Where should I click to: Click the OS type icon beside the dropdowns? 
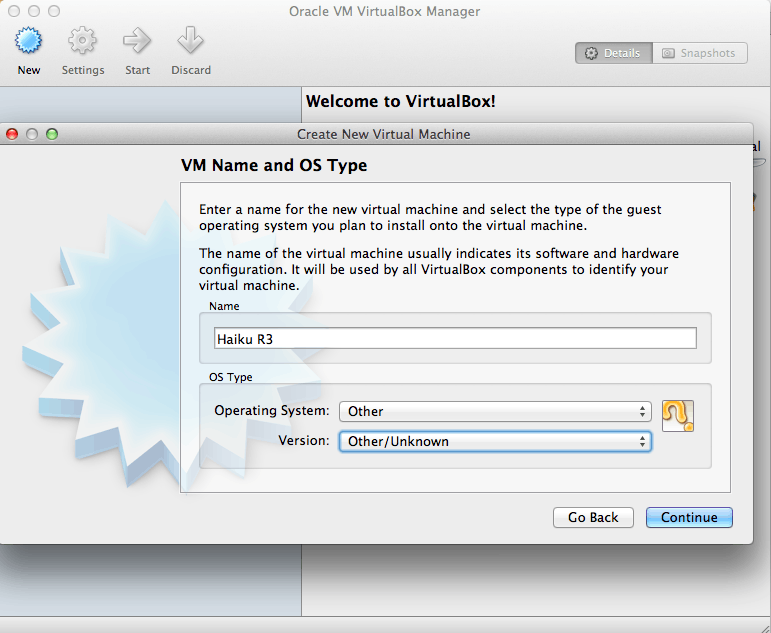tap(677, 415)
